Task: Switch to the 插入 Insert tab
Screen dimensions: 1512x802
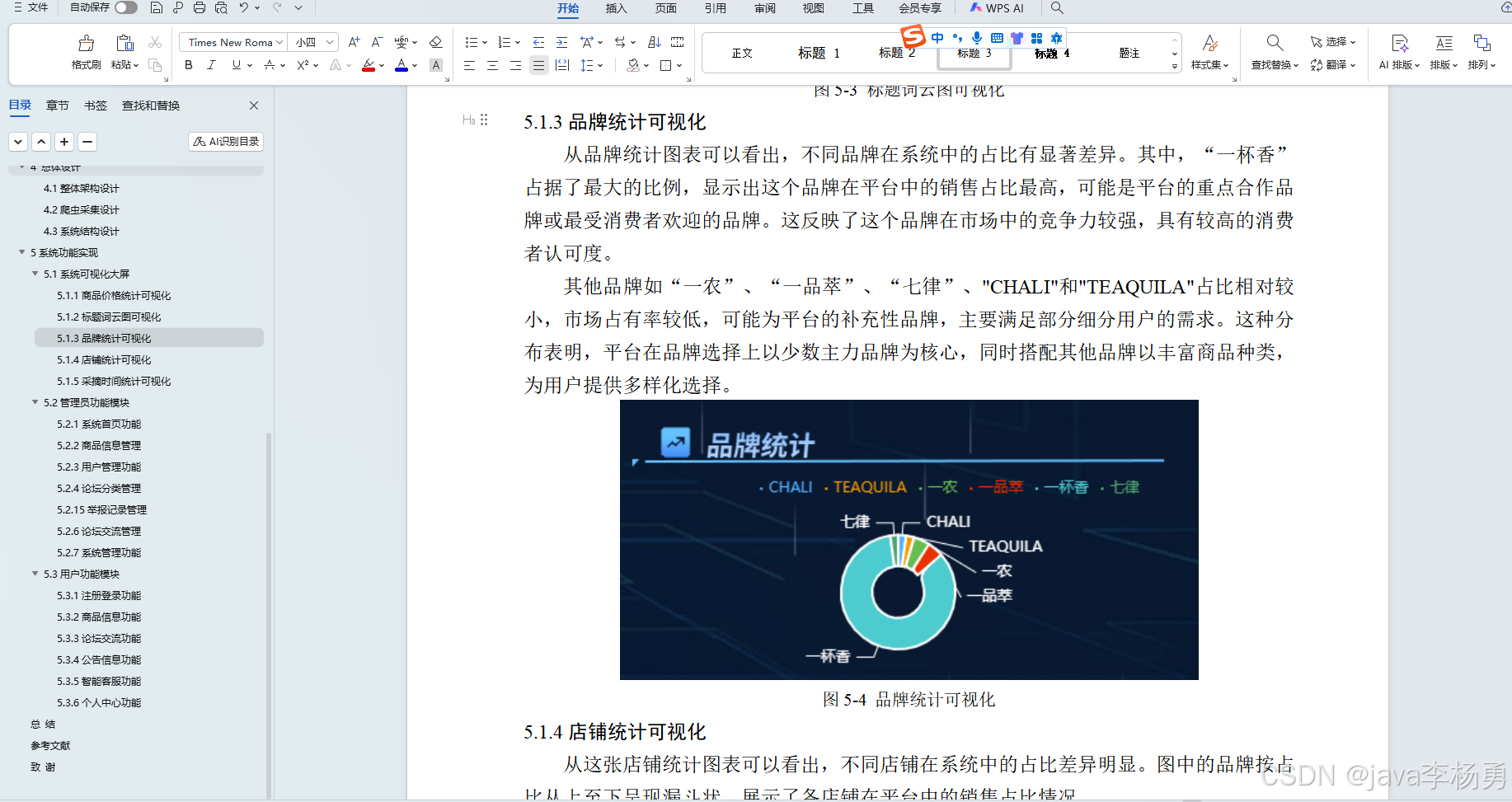Action: click(617, 8)
